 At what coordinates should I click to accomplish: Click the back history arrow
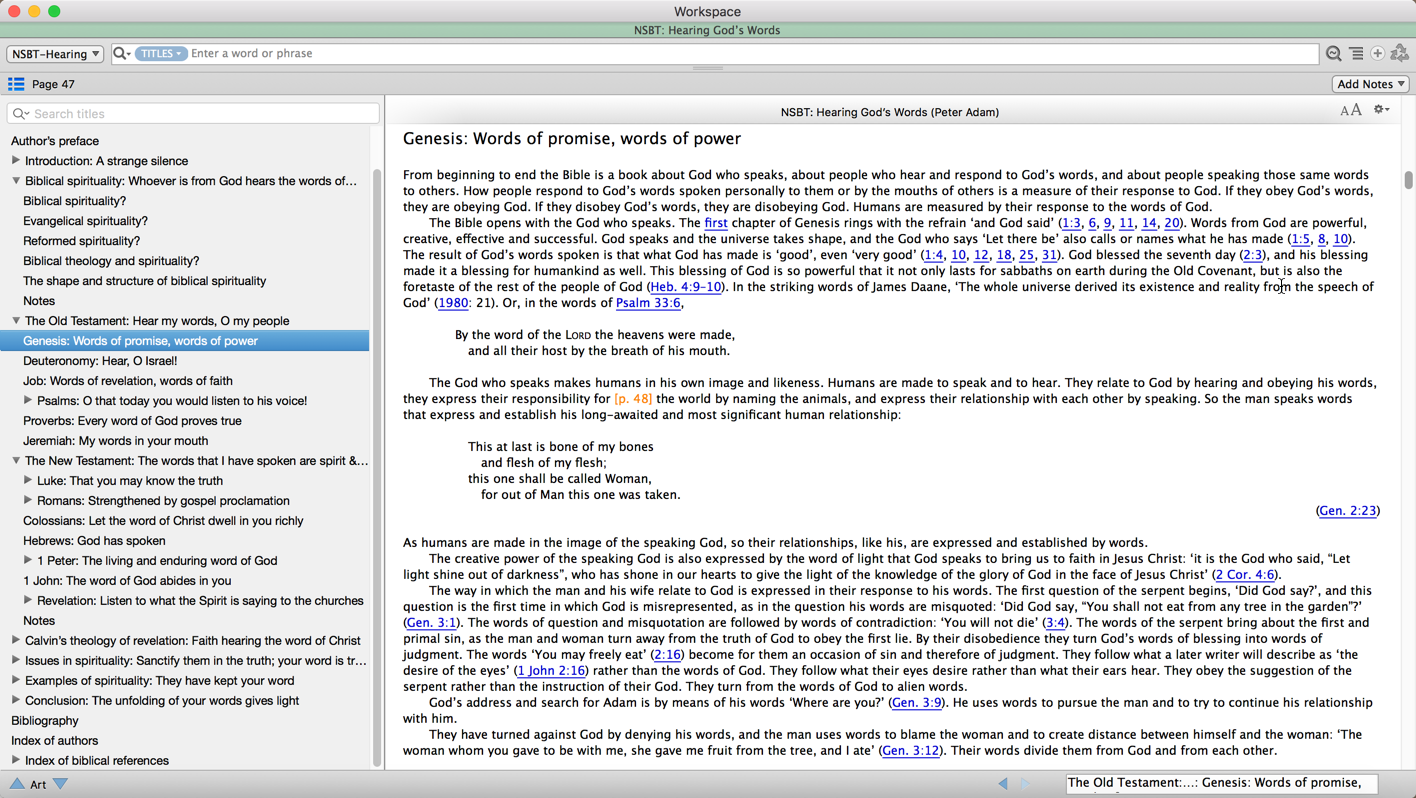pyautogui.click(x=1003, y=784)
